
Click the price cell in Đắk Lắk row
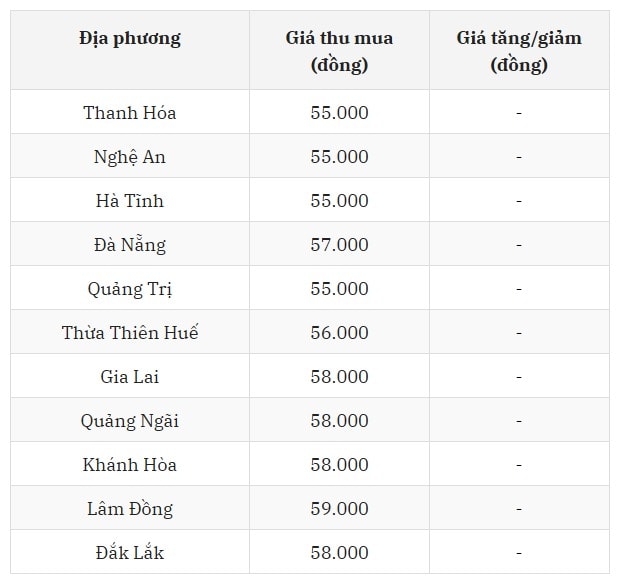[x=339, y=553]
